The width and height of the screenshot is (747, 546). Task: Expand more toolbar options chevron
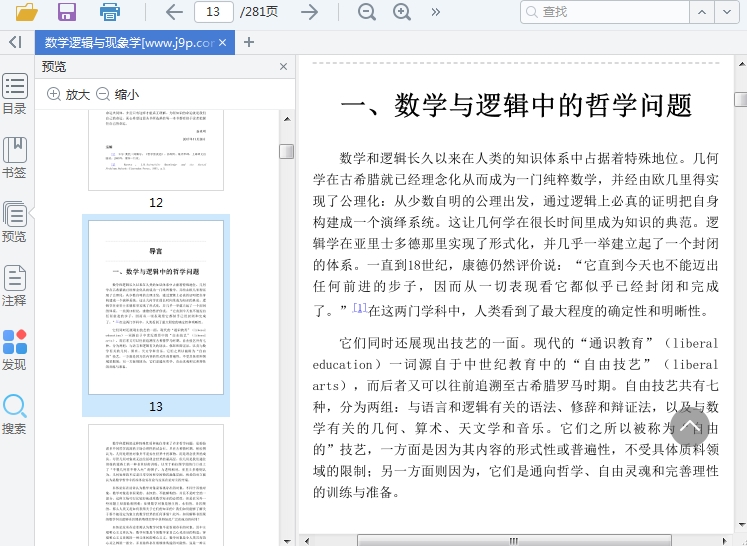(436, 12)
